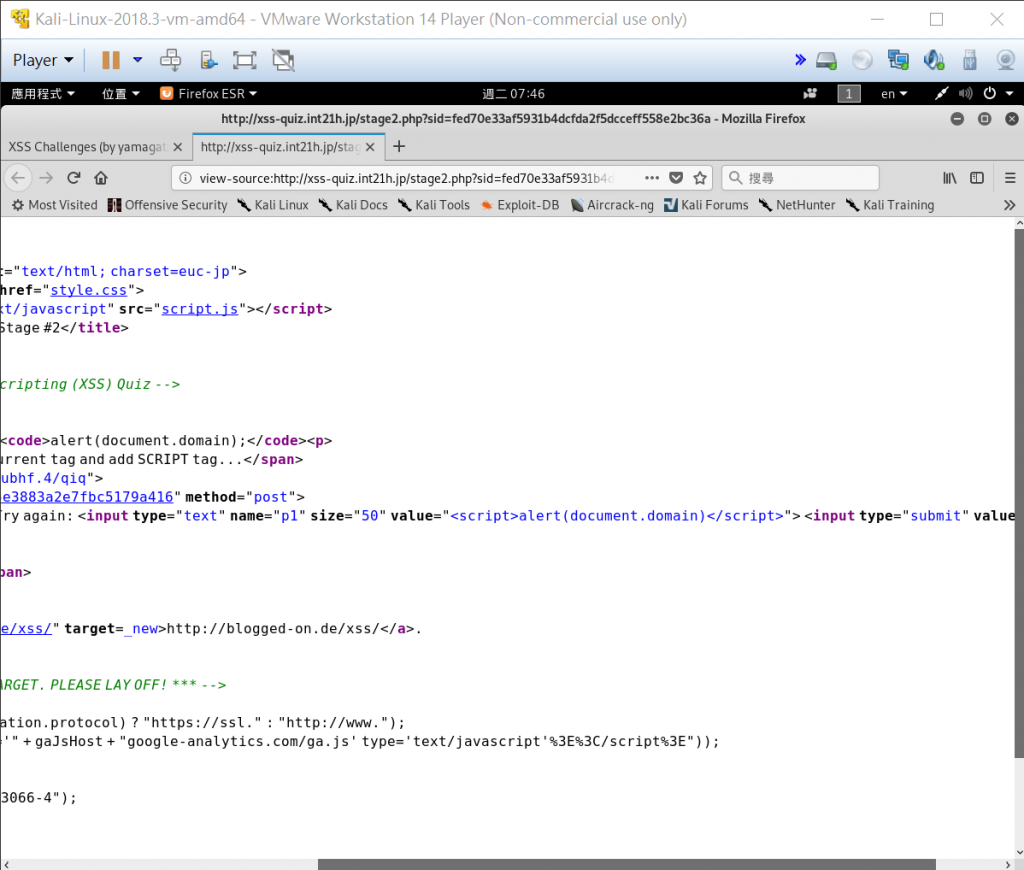Open the clock showing 週二 07:46
Image resolution: width=1024 pixels, height=870 pixels.
pos(513,93)
